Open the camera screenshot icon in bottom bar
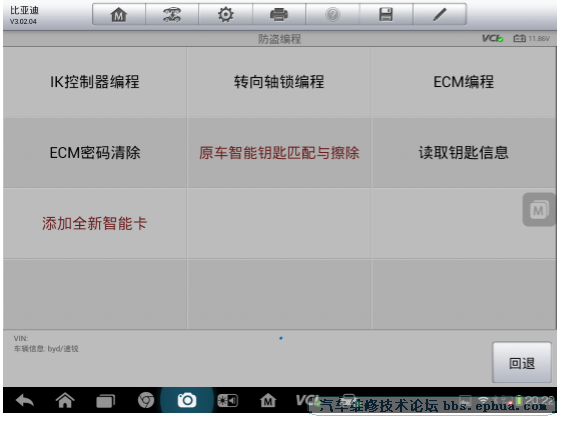Viewport: 562px width, 421px height. [x=187, y=401]
